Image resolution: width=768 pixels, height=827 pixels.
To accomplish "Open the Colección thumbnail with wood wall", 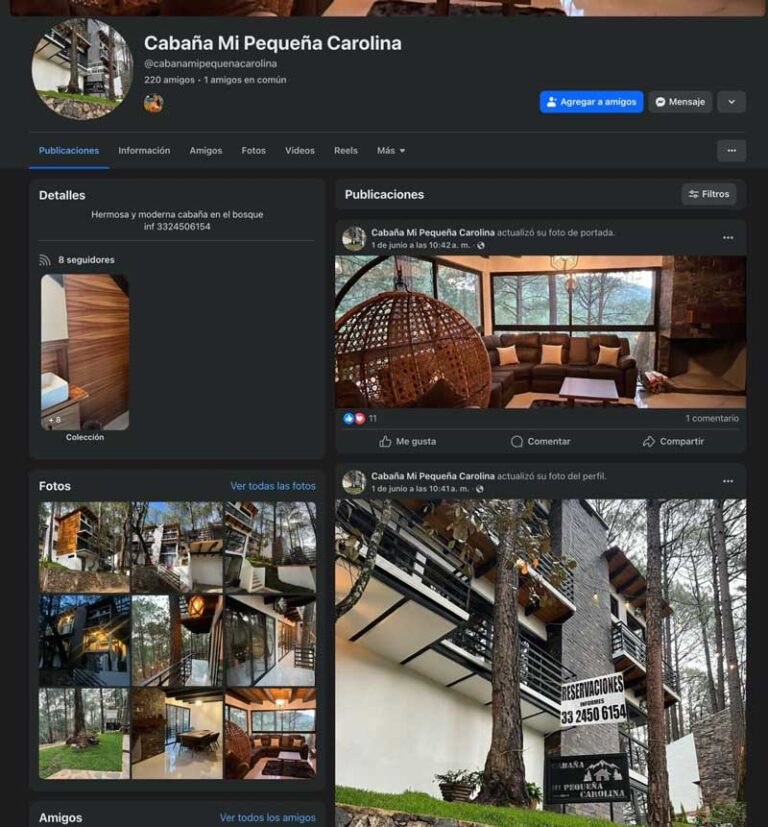I will (x=85, y=352).
